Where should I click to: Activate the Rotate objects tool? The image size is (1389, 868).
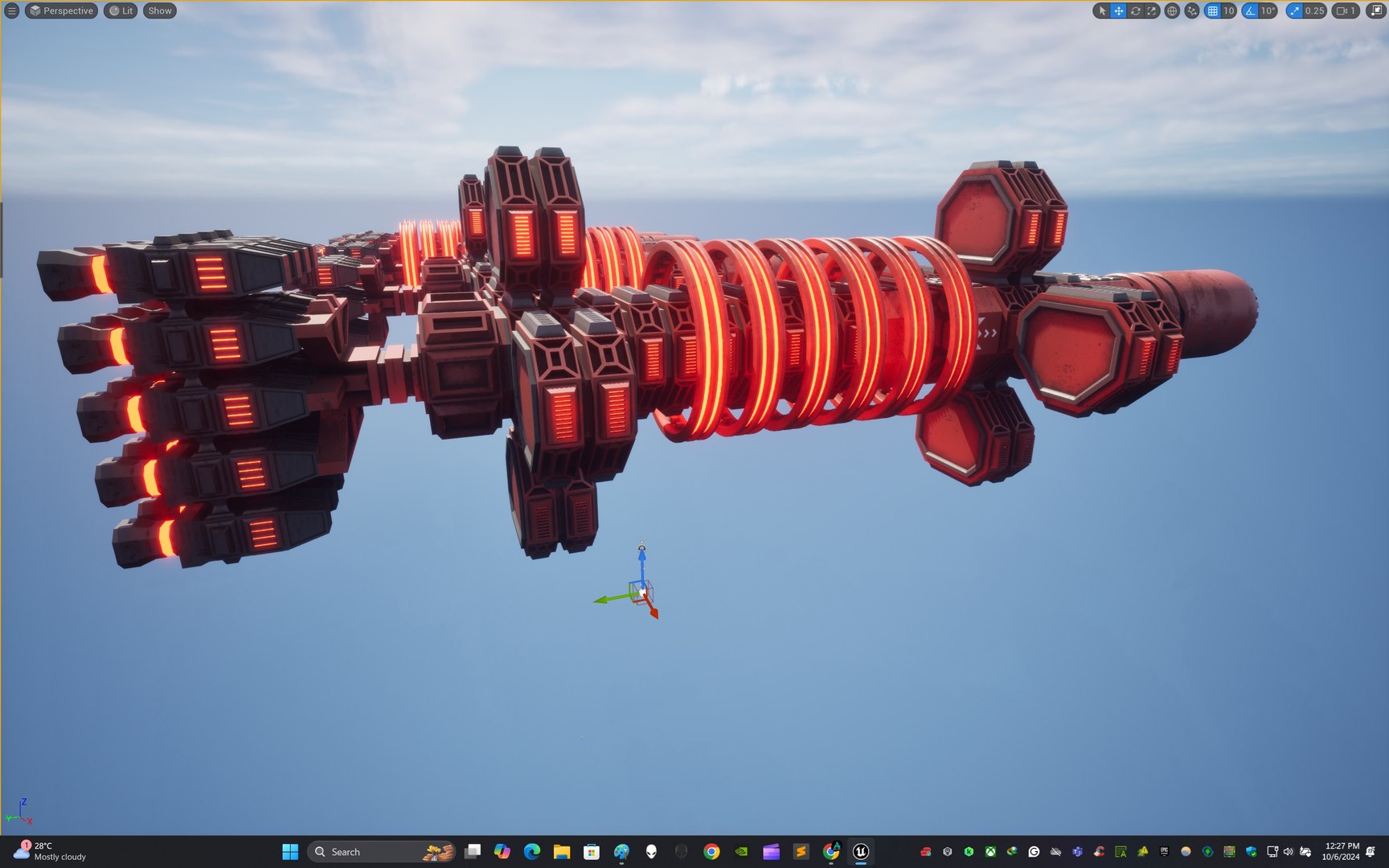[x=1136, y=10]
